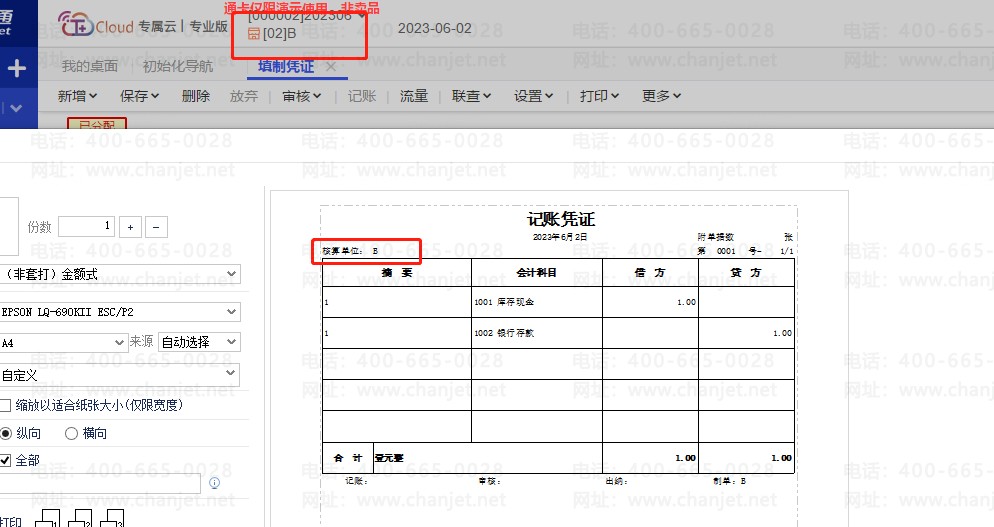Screen dimensions: 994x527
Task: Select the 横向 landscape radio button
Action: pyautogui.click(x=71, y=433)
